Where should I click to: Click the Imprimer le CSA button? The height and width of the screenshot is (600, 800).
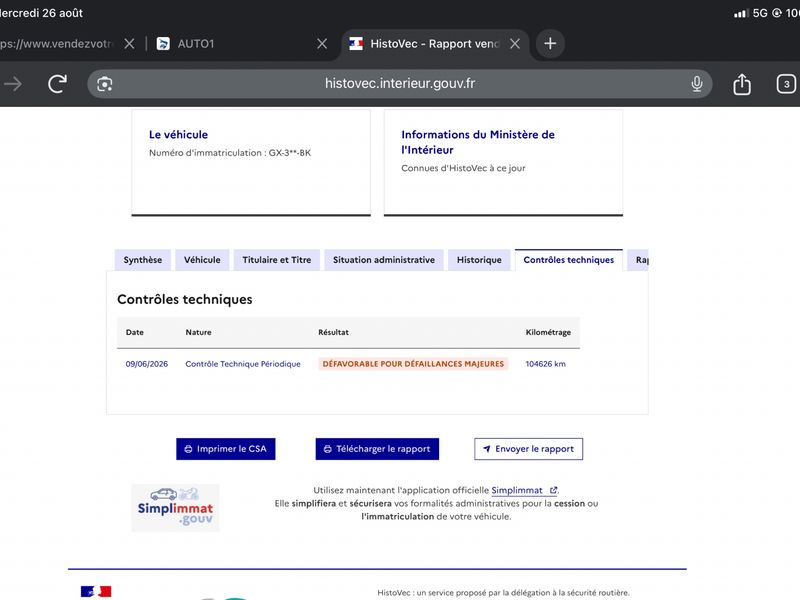click(x=226, y=449)
